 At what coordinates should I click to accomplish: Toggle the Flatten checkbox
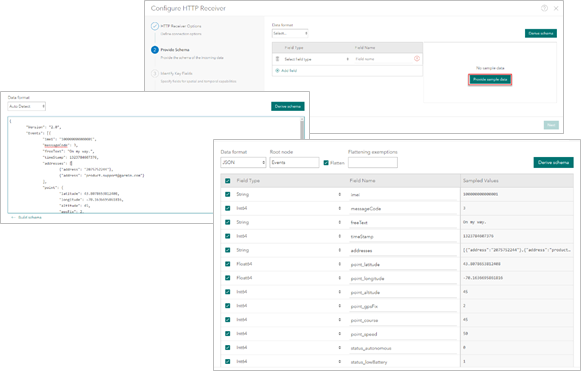coord(326,163)
